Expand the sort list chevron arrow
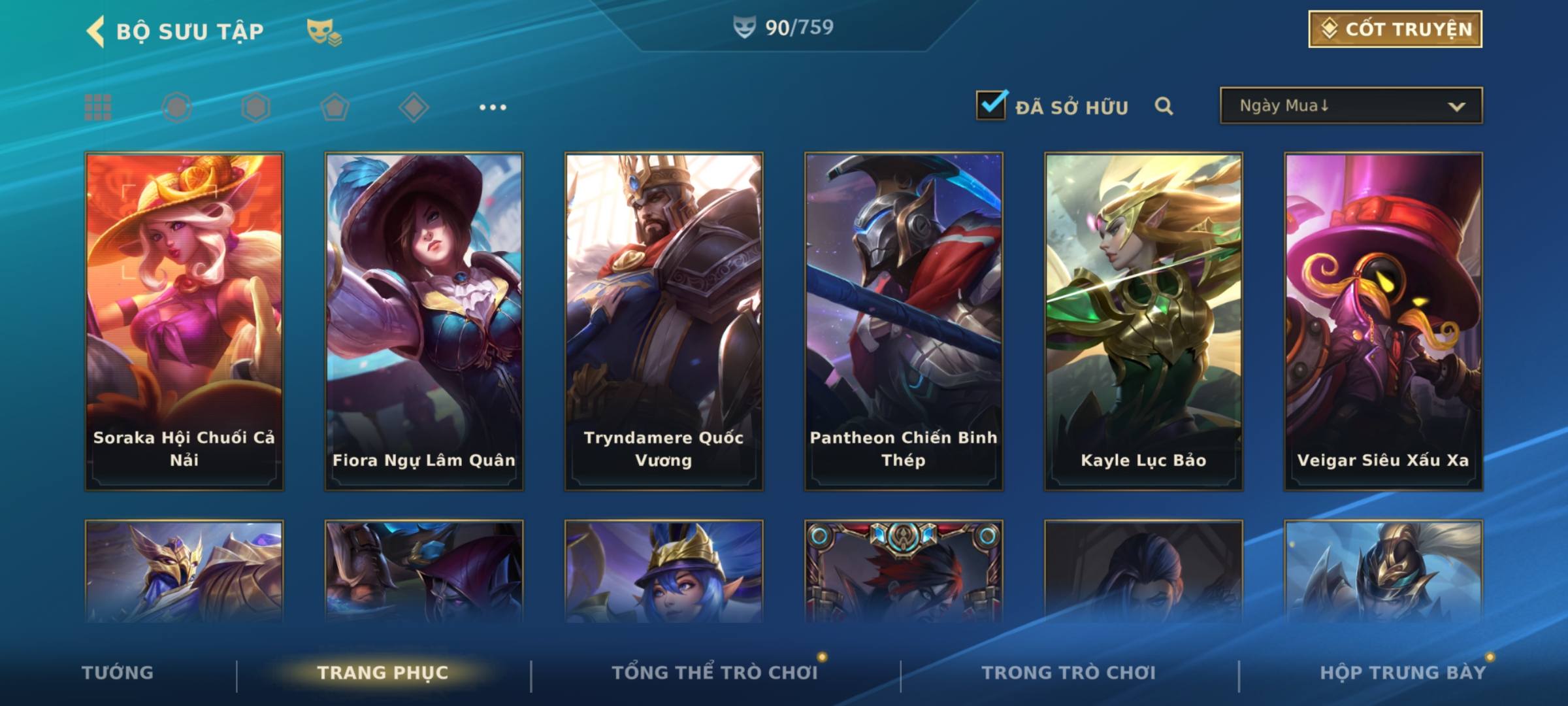This screenshot has height=706, width=1568. coord(1456,107)
